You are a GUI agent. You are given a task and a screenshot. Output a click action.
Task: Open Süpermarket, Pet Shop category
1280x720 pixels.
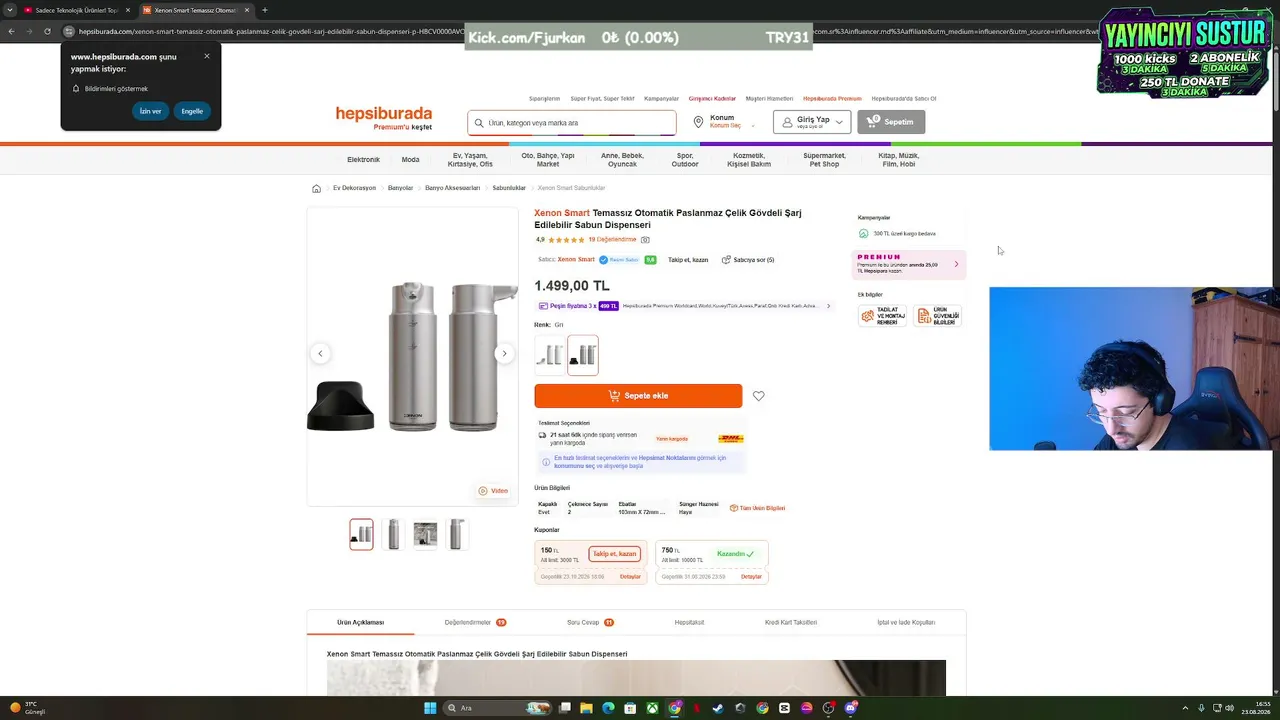pos(824,160)
